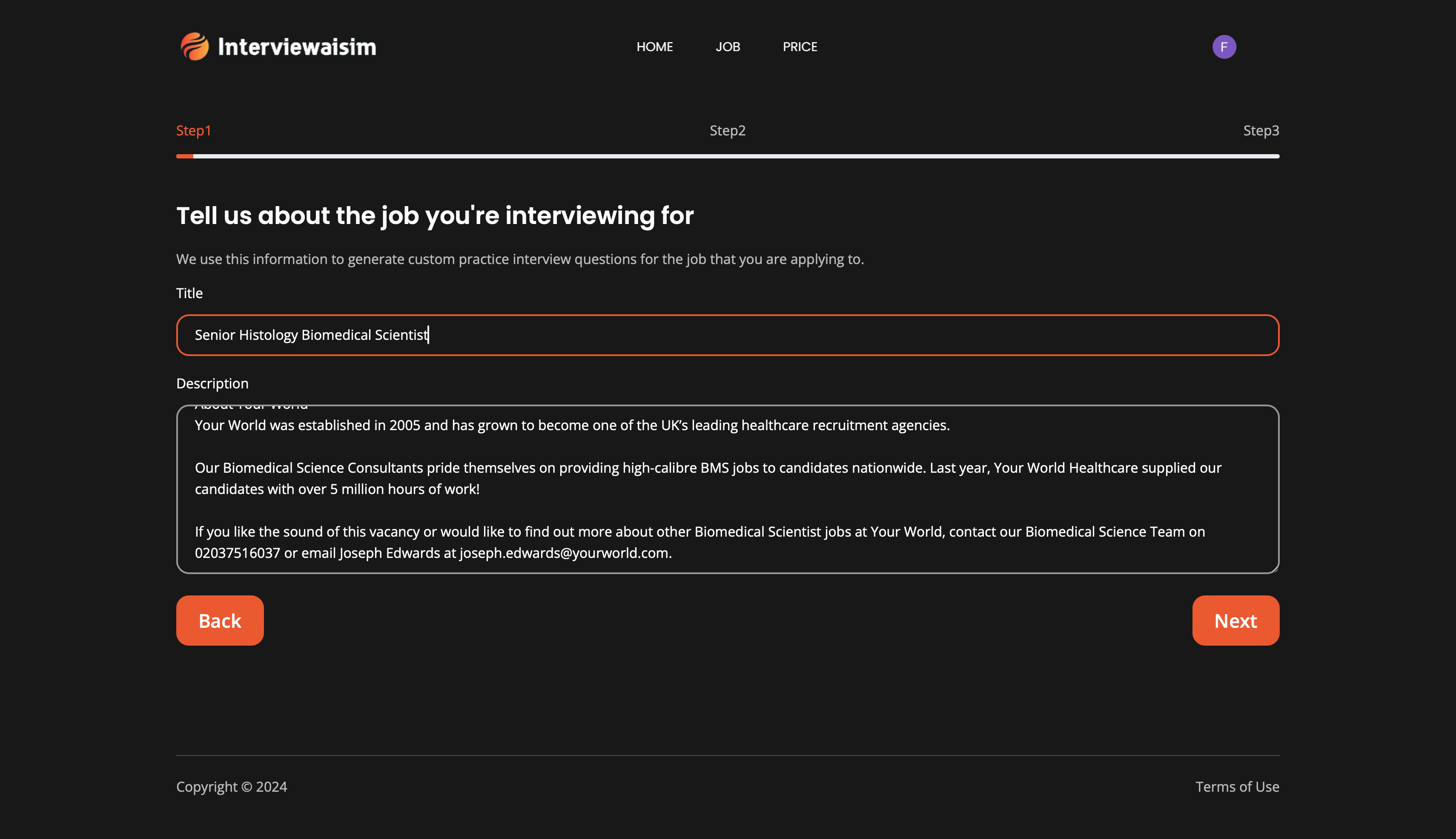Select the Step2 progress label

[728, 131]
